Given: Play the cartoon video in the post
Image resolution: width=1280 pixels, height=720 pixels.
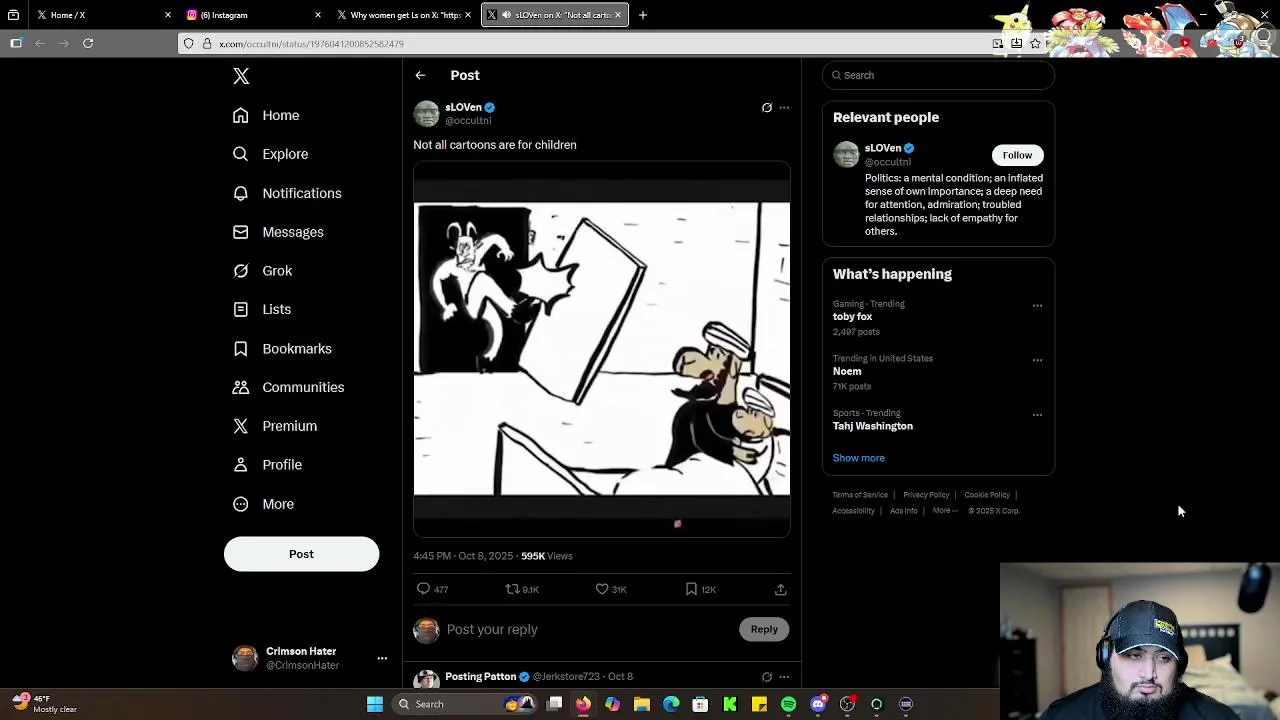Looking at the screenshot, I should click(x=602, y=350).
